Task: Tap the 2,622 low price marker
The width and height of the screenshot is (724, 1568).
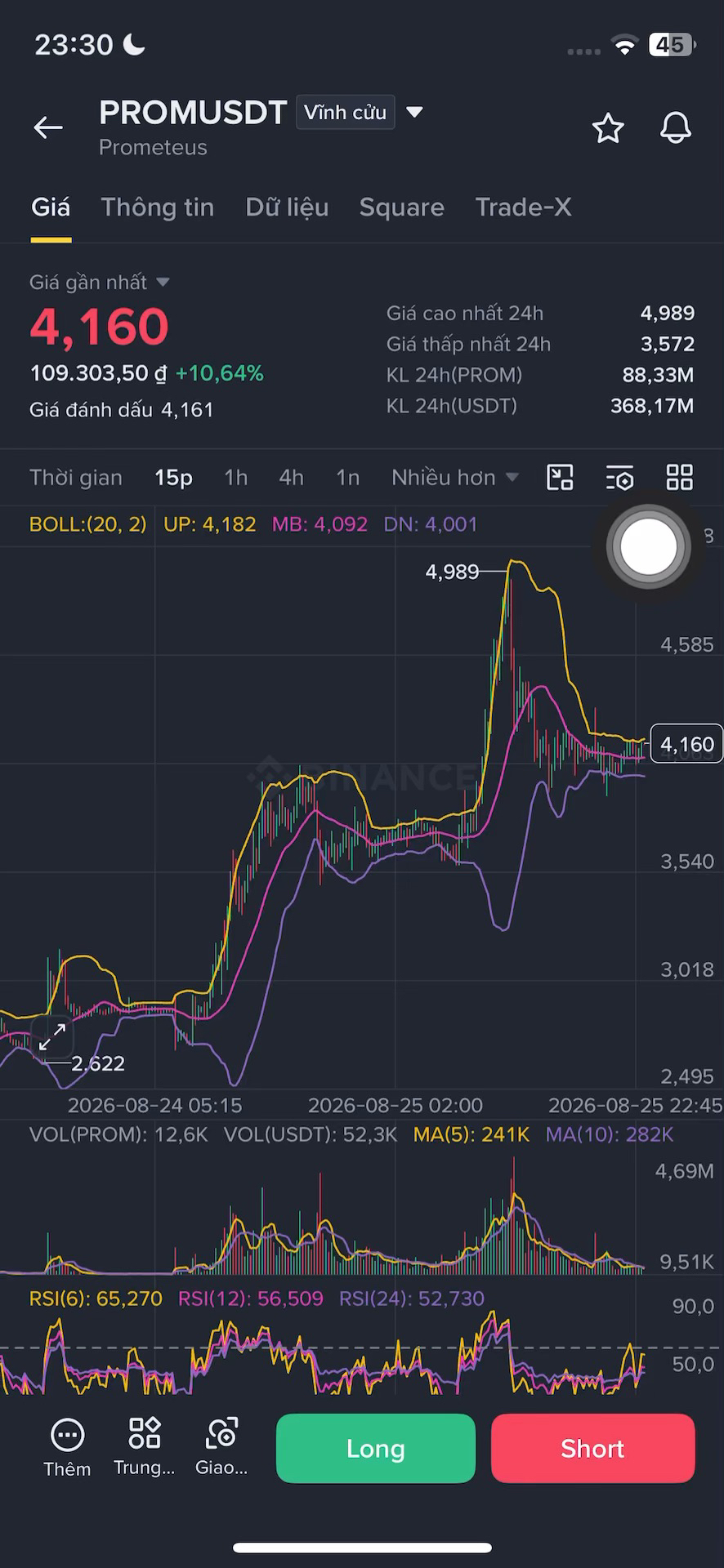Action: tap(98, 1063)
